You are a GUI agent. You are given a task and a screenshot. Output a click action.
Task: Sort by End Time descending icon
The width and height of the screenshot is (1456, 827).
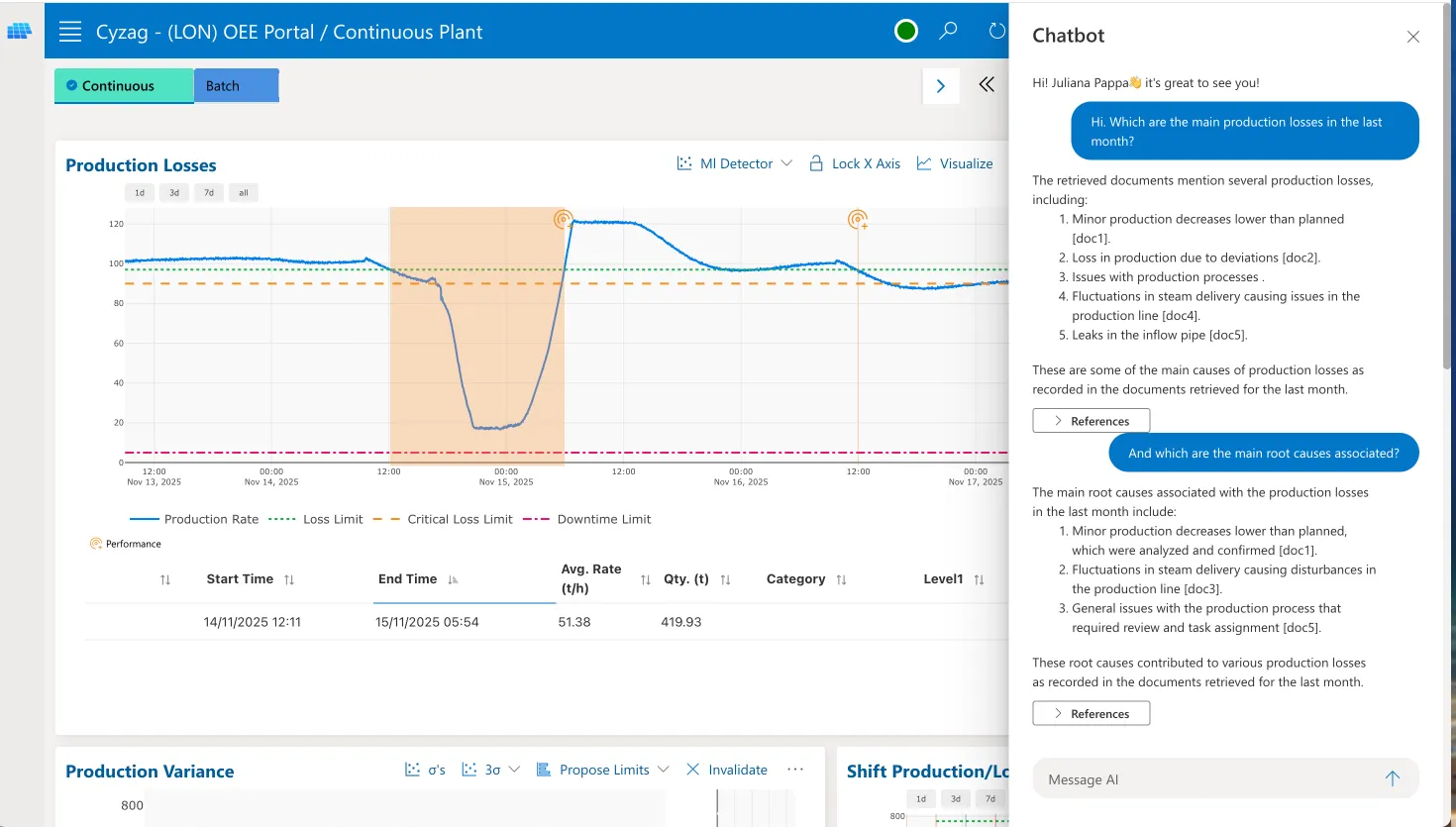click(453, 580)
